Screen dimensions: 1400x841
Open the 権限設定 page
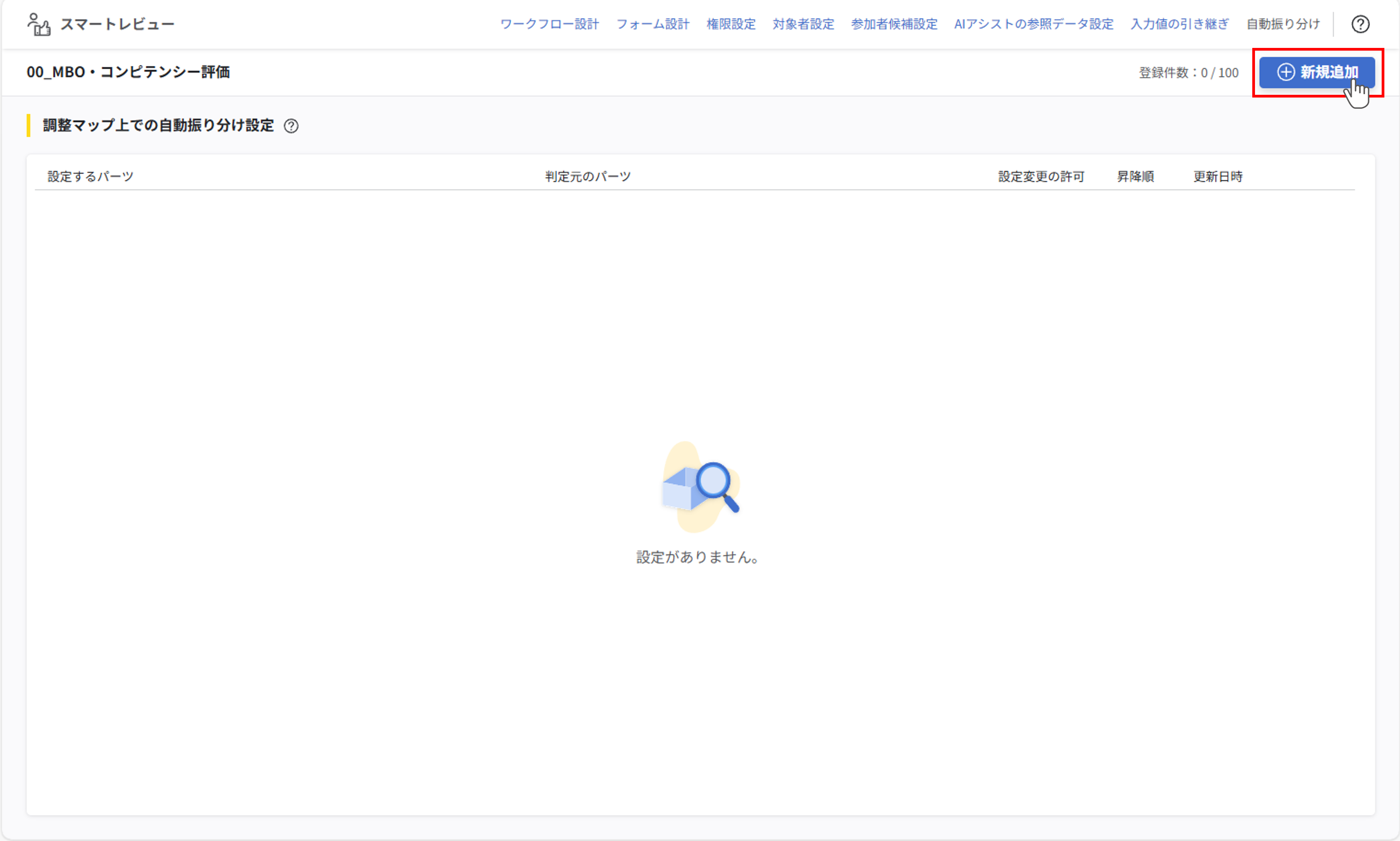pyautogui.click(x=731, y=24)
